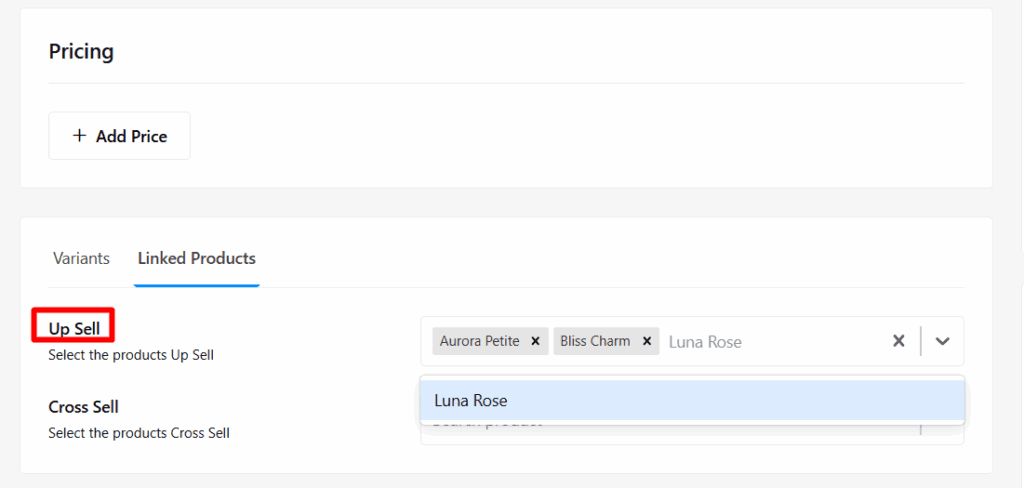Select the Aurora Petite chip label

480,341
